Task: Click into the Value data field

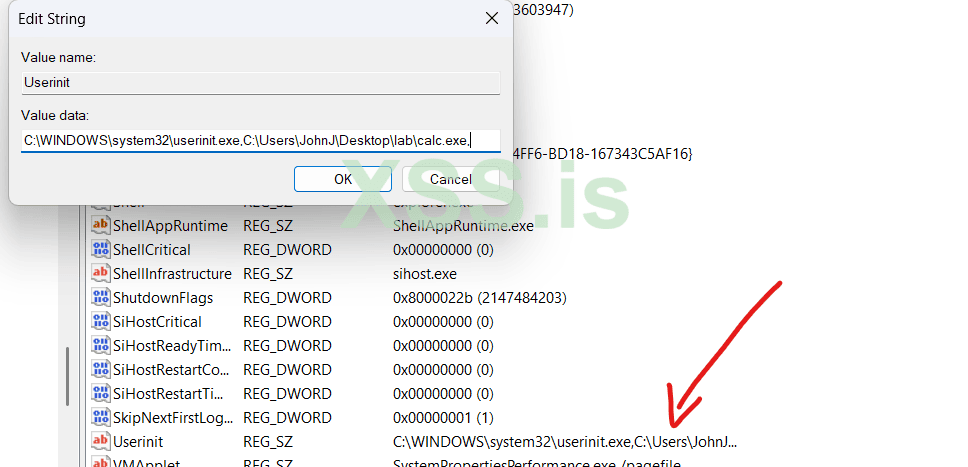Action: point(261,140)
